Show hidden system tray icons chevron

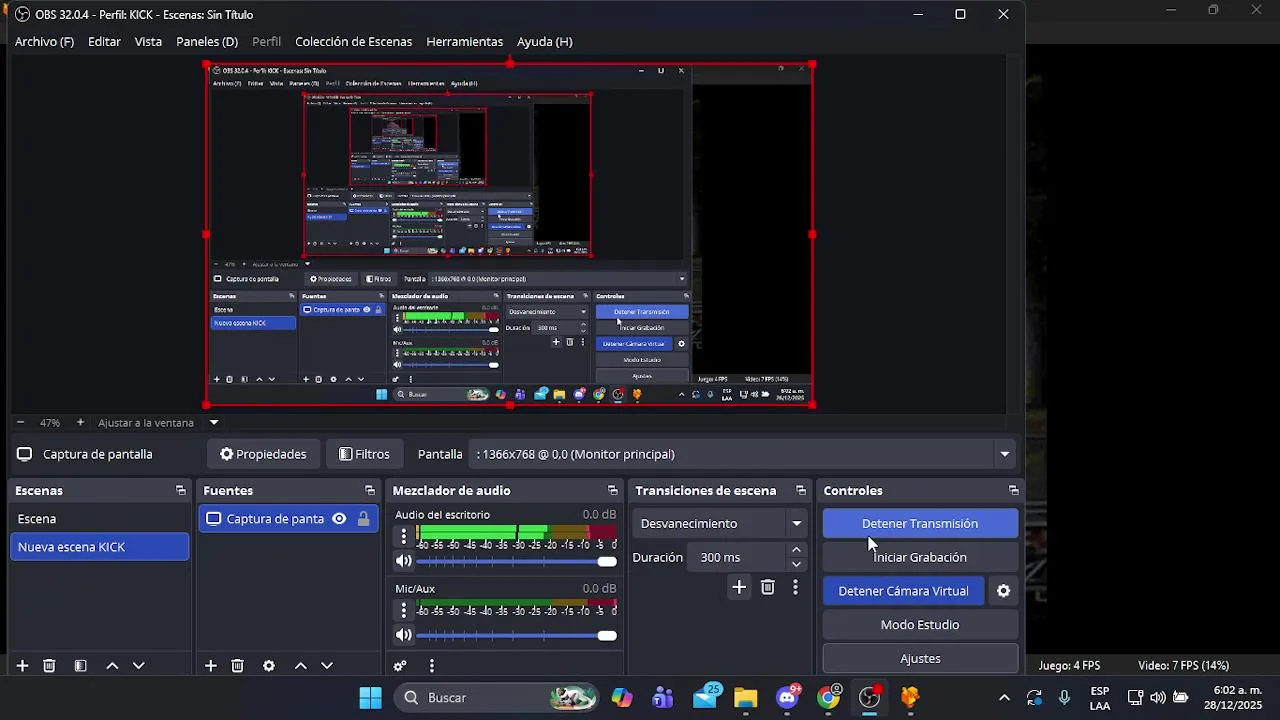[x=1004, y=697]
